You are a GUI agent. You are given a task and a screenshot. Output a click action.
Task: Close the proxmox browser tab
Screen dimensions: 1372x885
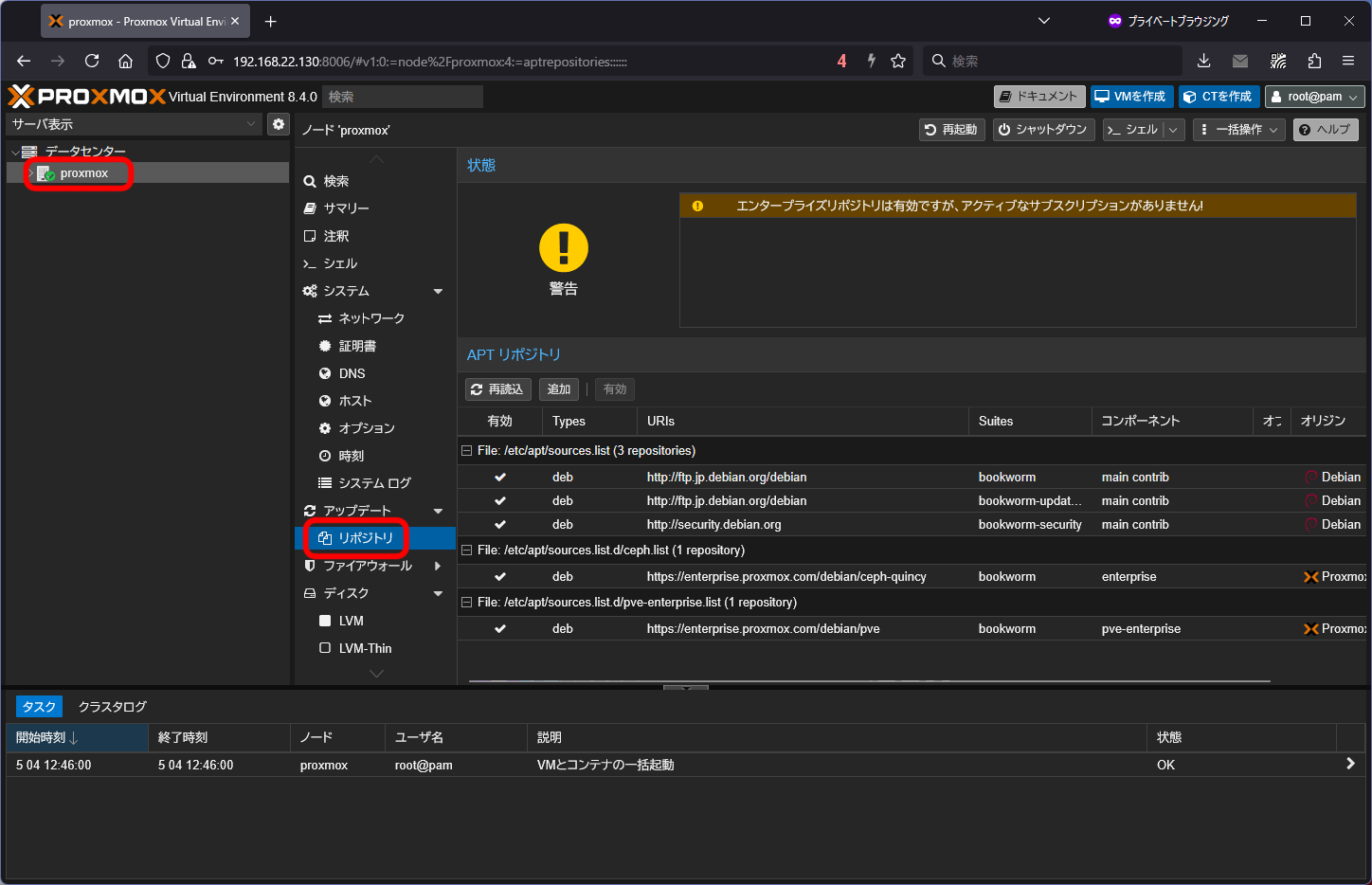pyautogui.click(x=235, y=21)
